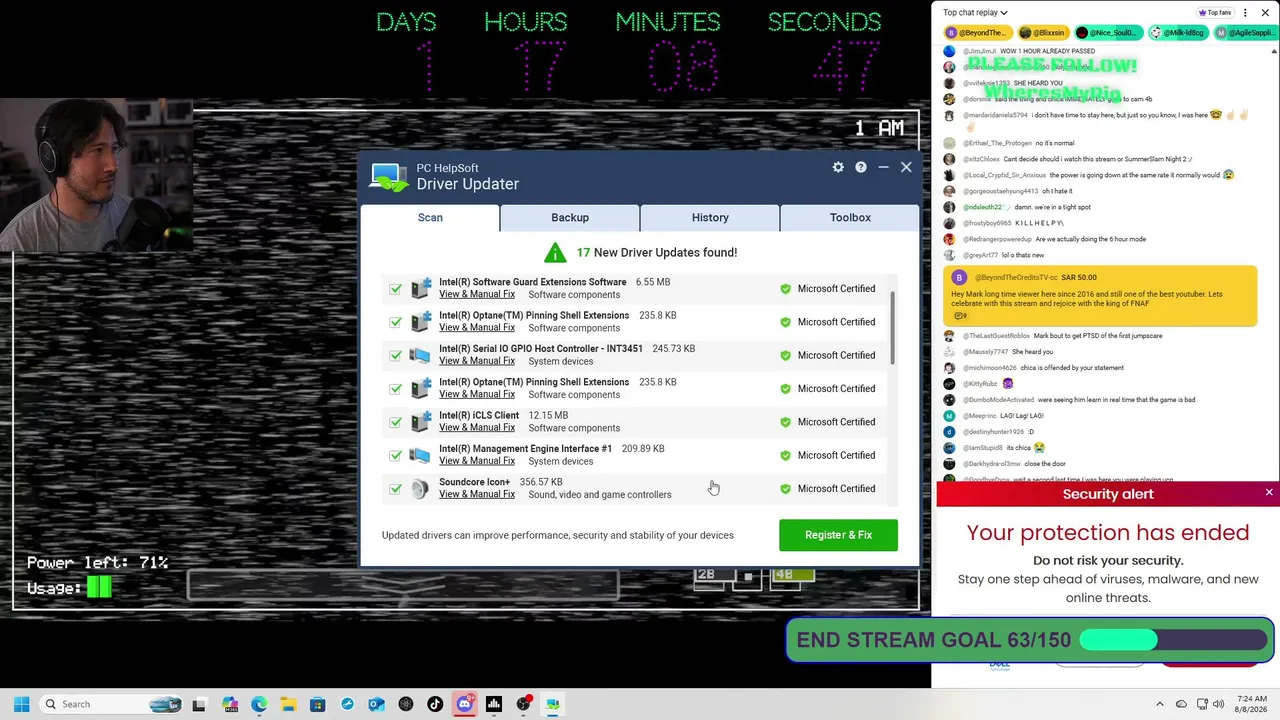The width and height of the screenshot is (1280, 720).
Task: Open View & Manual Fix for iCLS Client
Action: click(477, 428)
